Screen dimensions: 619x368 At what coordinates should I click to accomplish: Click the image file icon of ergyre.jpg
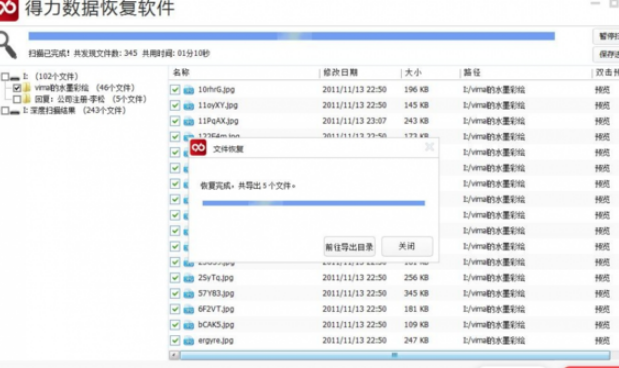189,340
